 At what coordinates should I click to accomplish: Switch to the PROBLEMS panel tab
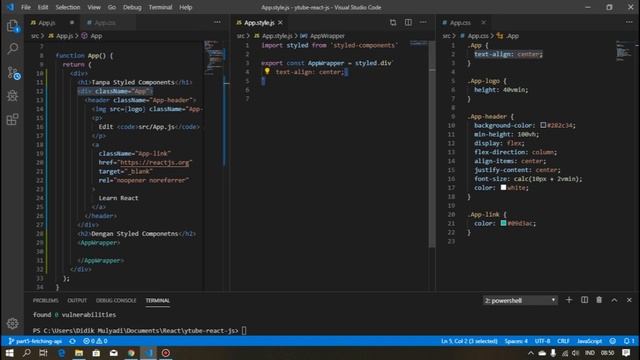[x=46, y=300]
